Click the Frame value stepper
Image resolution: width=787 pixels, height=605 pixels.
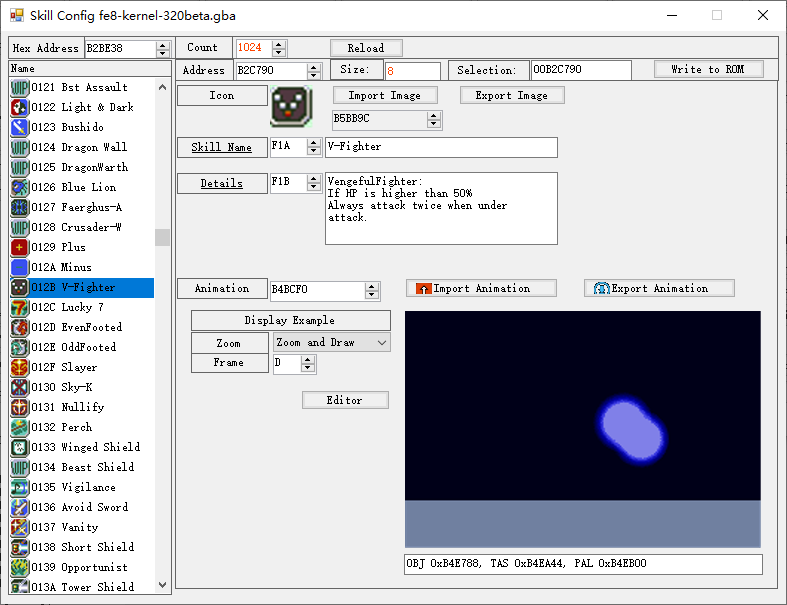click(x=308, y=364)
